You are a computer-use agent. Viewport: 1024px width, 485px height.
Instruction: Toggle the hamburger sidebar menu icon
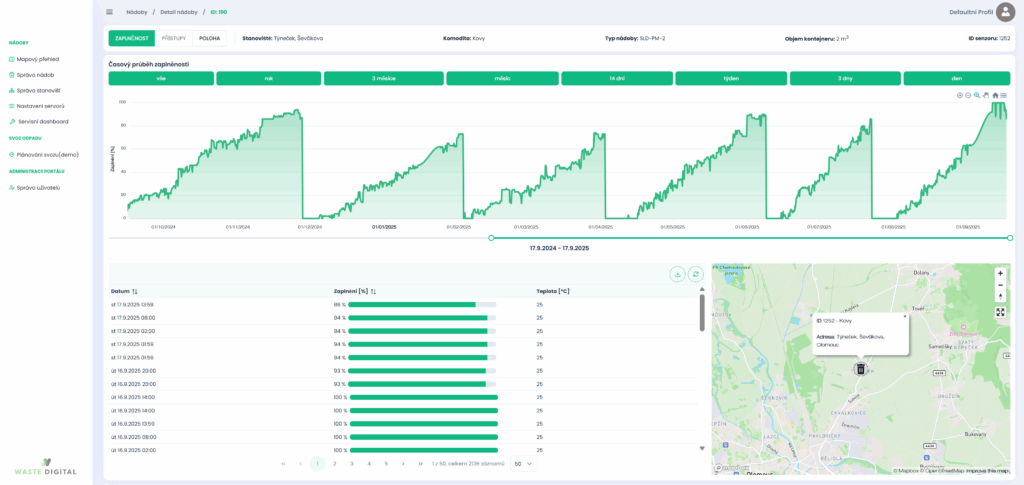(109, 12)
